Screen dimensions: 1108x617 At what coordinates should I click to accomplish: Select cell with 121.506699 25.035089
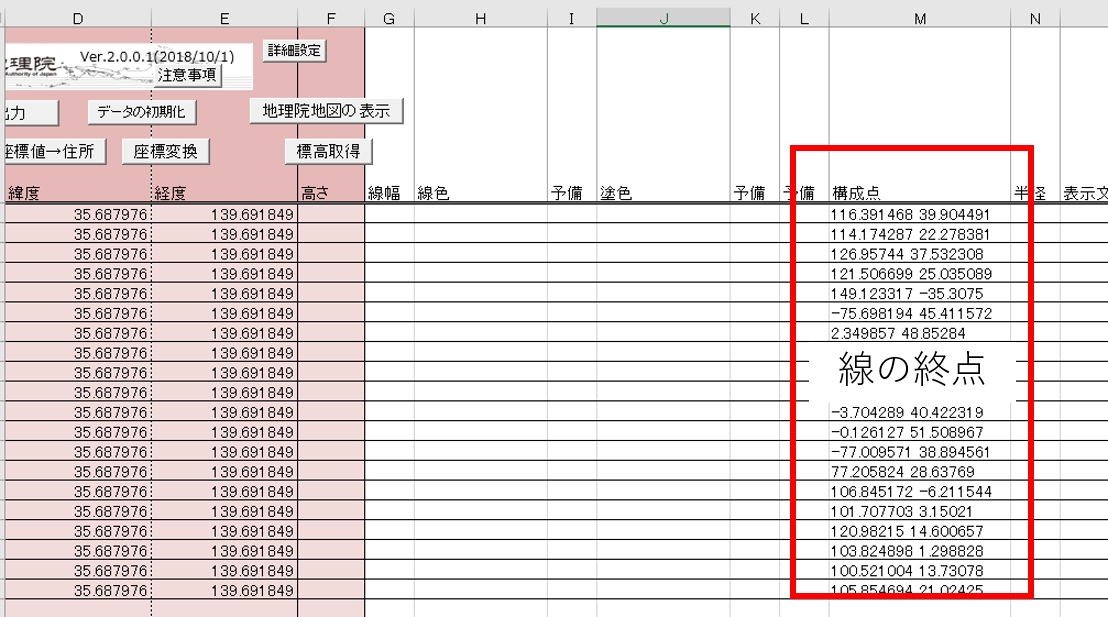click(x=920, y=274)
